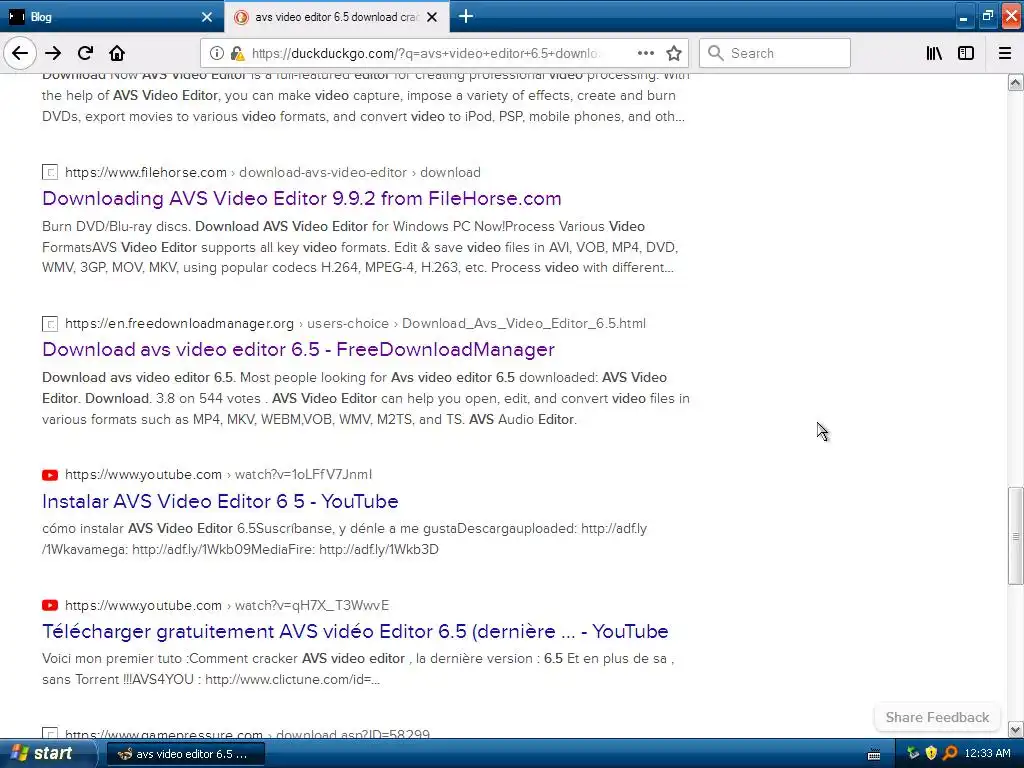Open page actions three-dot menu

pos(645,53)
